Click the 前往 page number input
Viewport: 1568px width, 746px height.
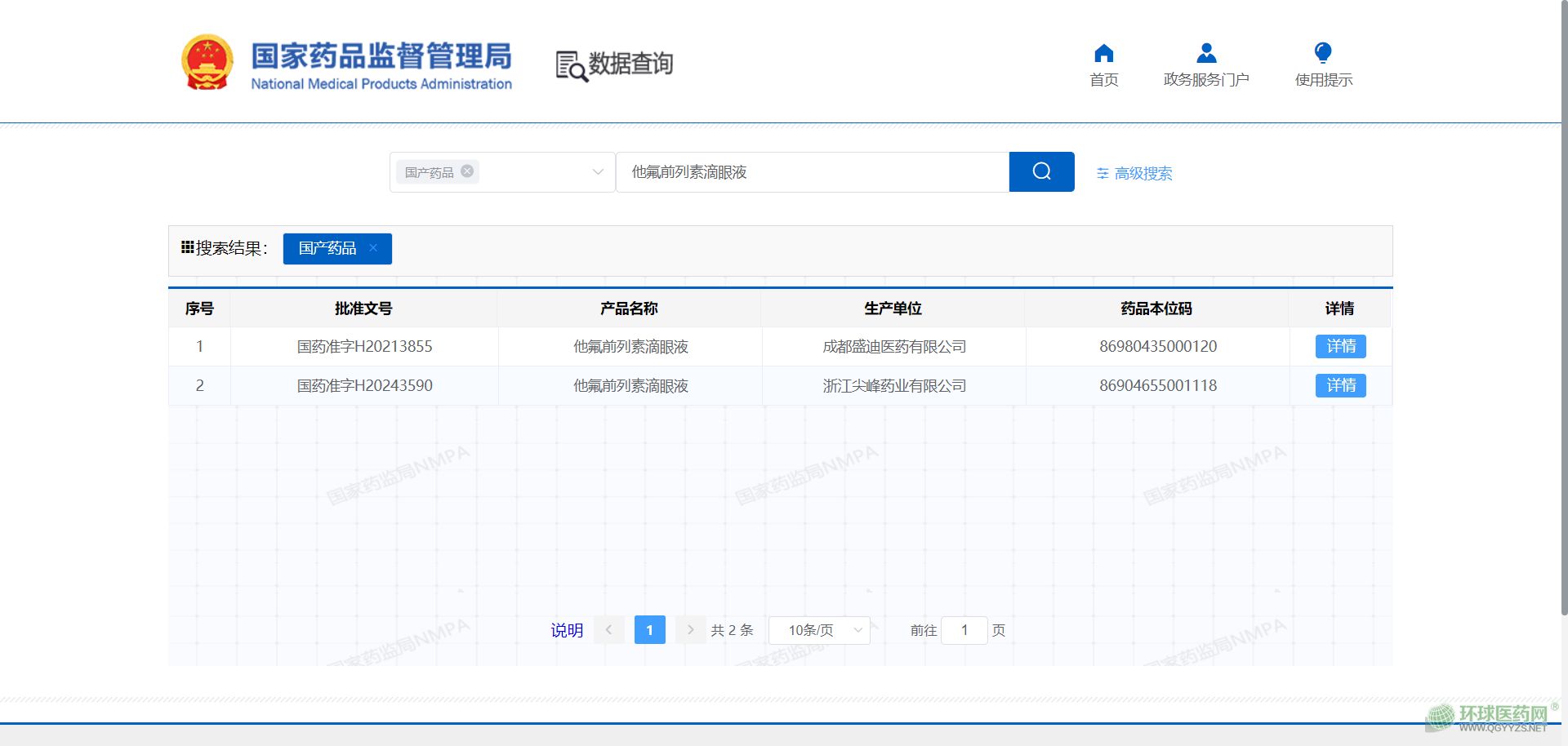coord(964,630)
